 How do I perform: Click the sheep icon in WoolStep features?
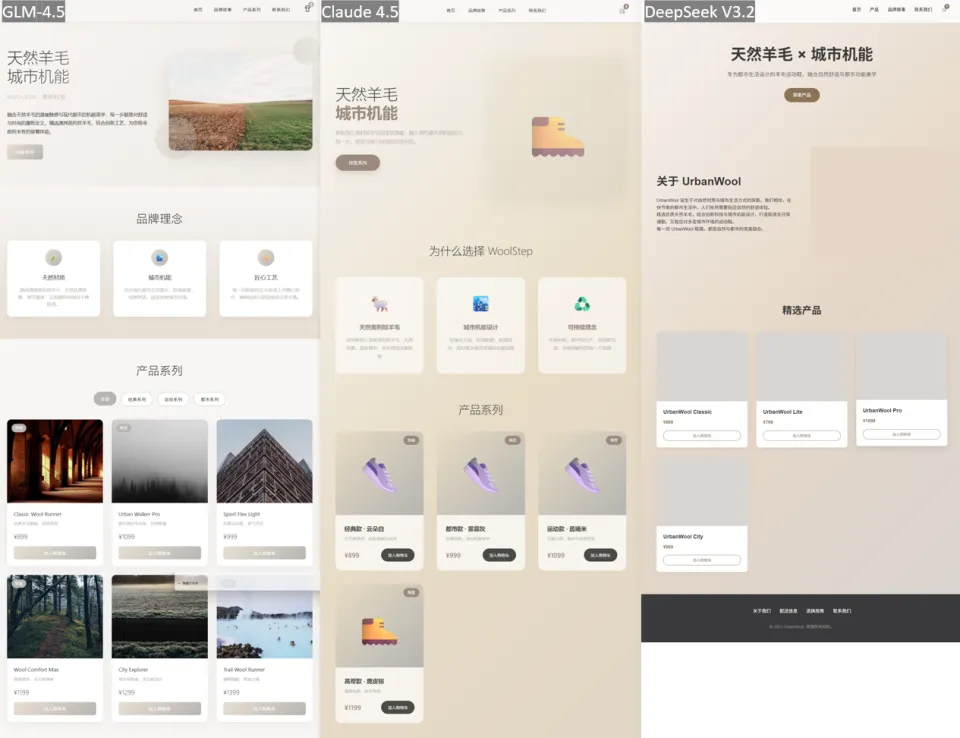coord(379,303)
